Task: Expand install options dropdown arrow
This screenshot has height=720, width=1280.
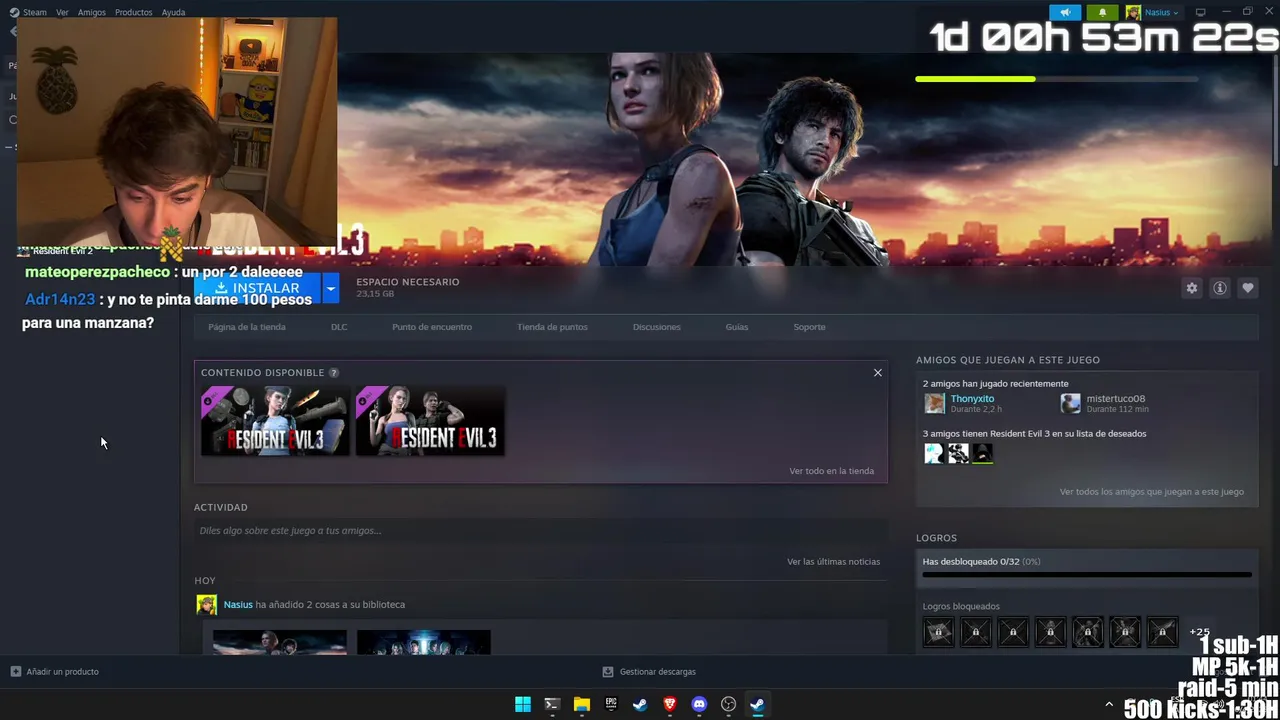Action: [330, 288]
